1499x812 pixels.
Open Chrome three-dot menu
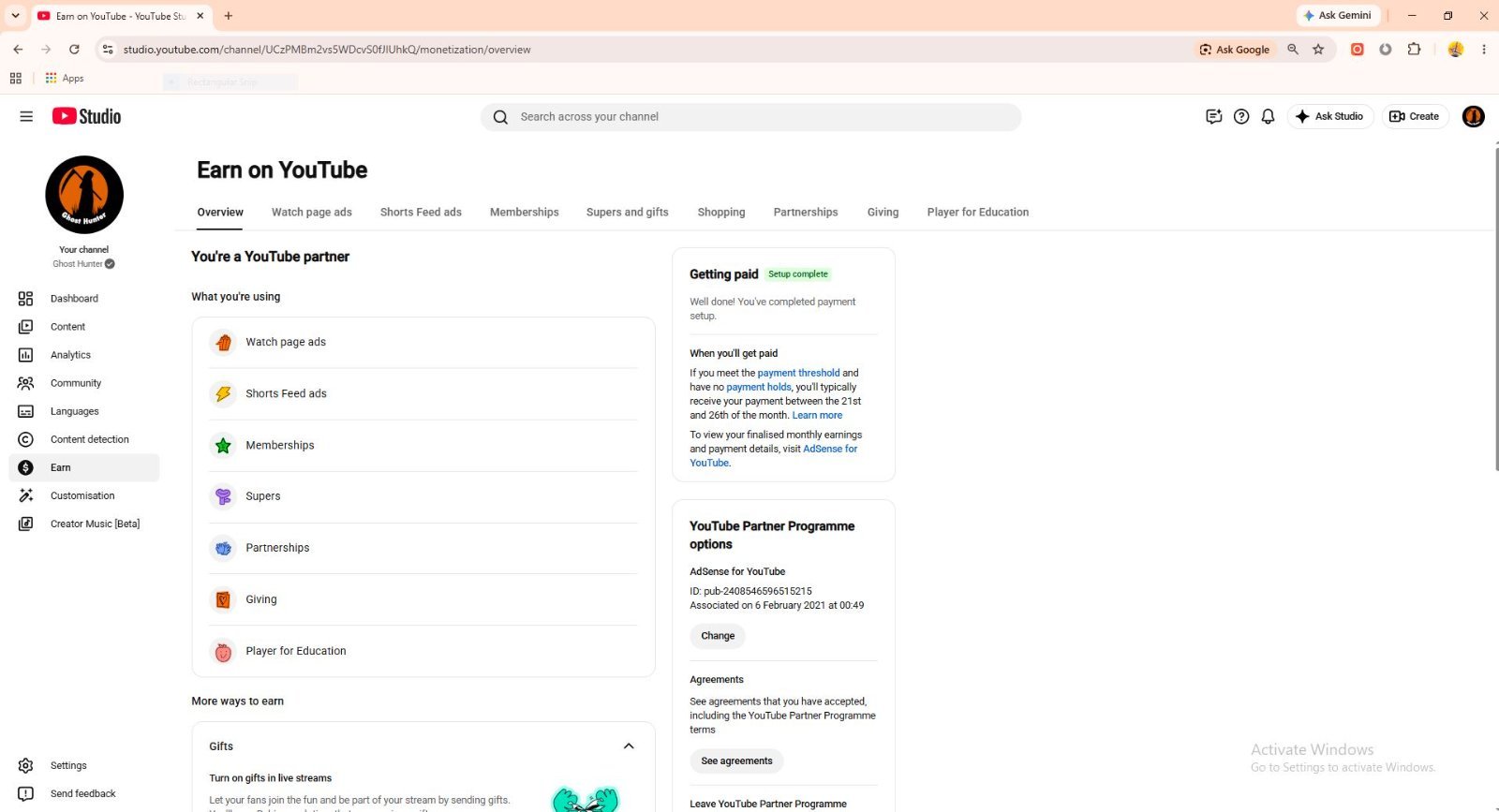point(1484,50)
